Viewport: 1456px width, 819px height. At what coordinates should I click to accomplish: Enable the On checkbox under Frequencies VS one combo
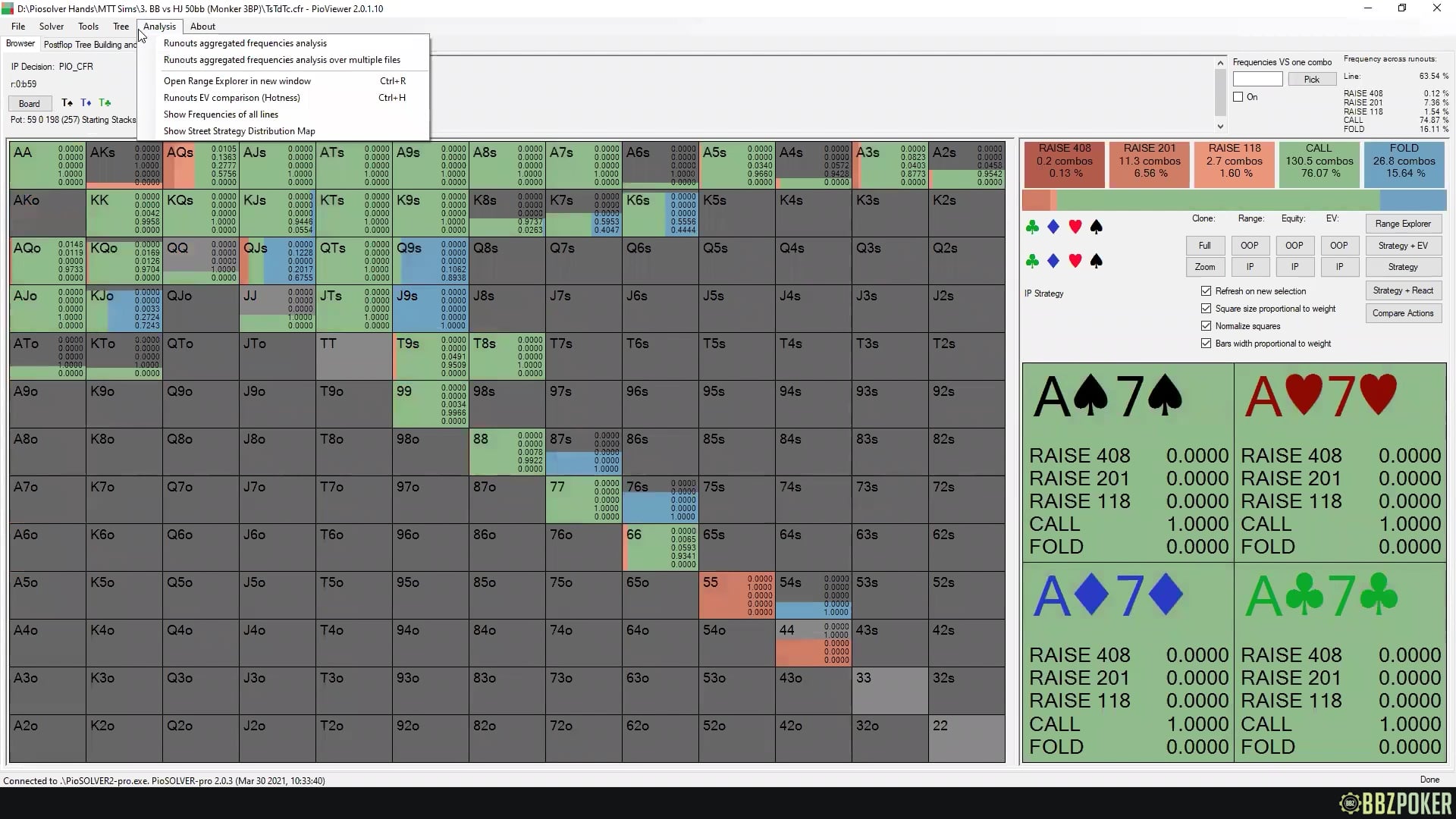1238,97
